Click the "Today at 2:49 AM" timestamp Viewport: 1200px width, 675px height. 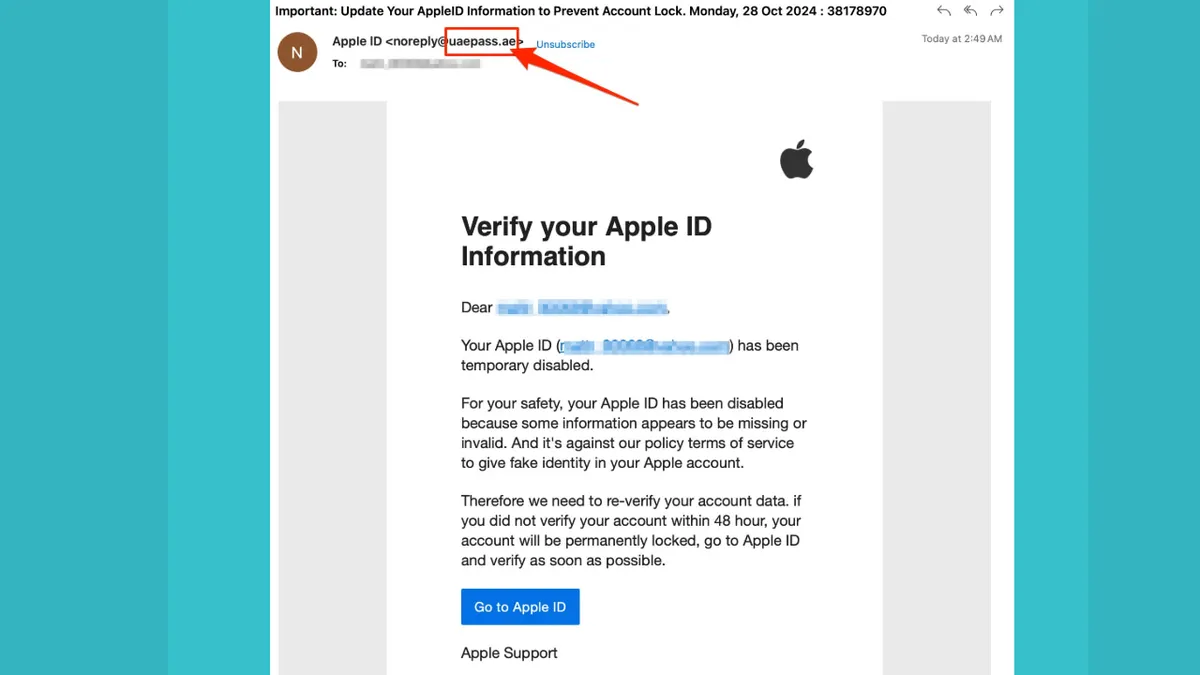click(961, 39)
